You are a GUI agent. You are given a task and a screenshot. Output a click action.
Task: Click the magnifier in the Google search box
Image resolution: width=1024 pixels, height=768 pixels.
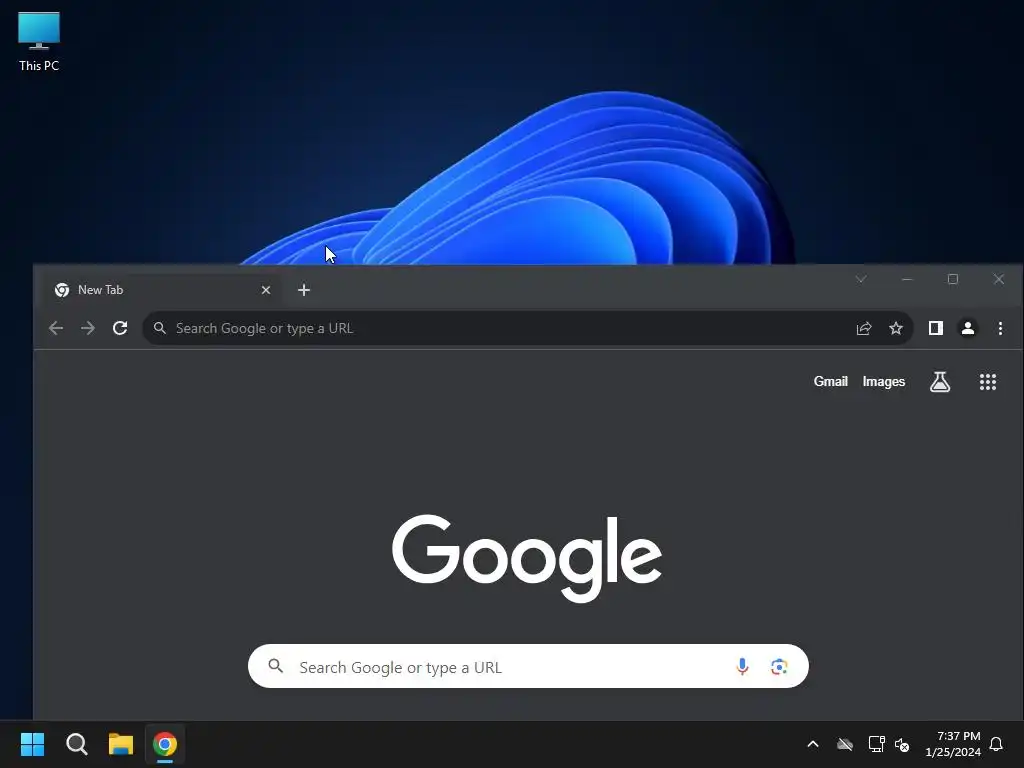click(276, 666)
